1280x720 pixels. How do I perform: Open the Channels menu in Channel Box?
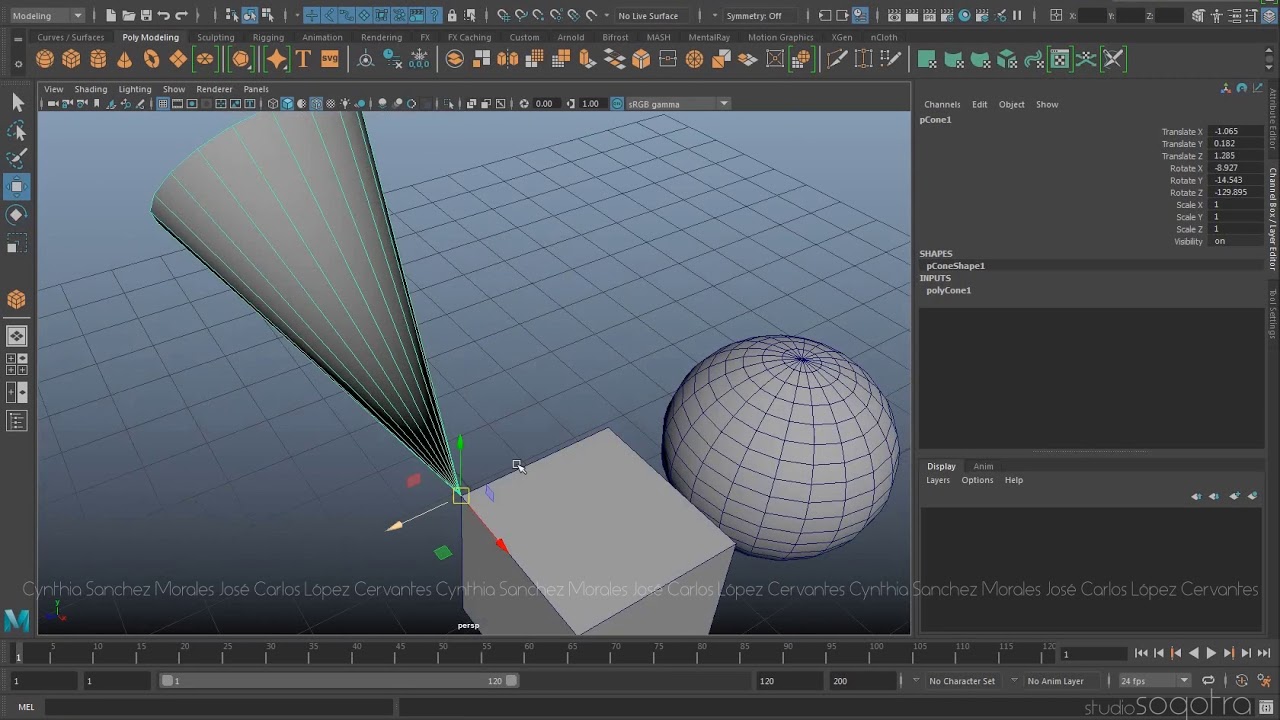coord(942,104)
